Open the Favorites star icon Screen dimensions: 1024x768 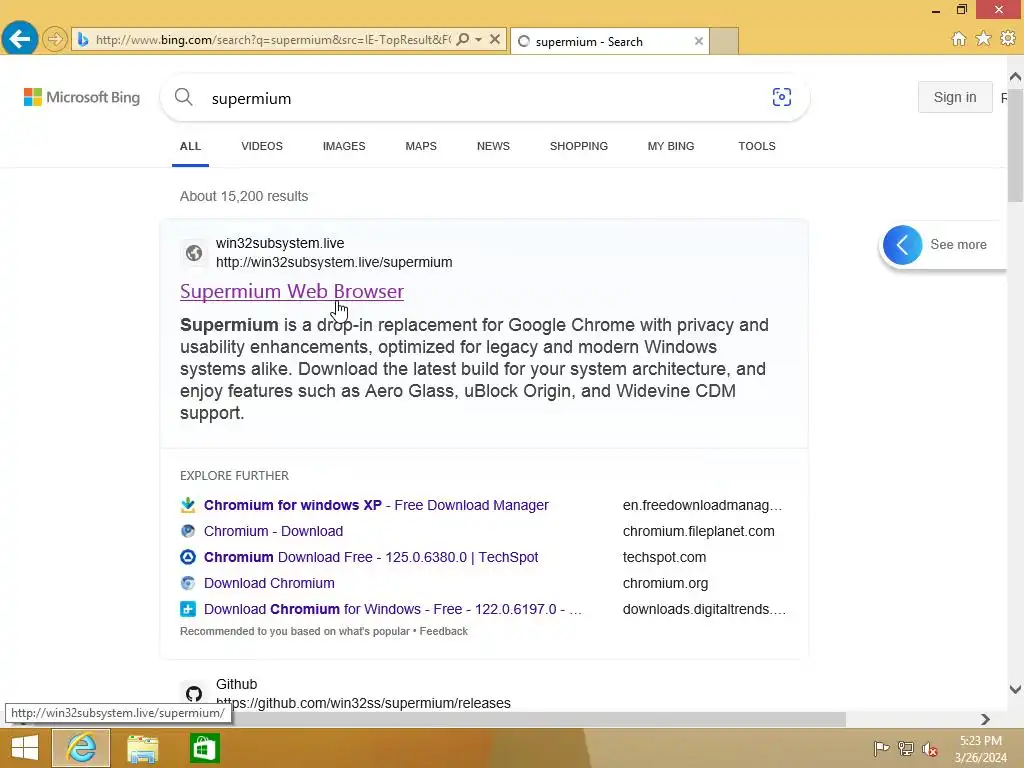click(x=983, y=39)
